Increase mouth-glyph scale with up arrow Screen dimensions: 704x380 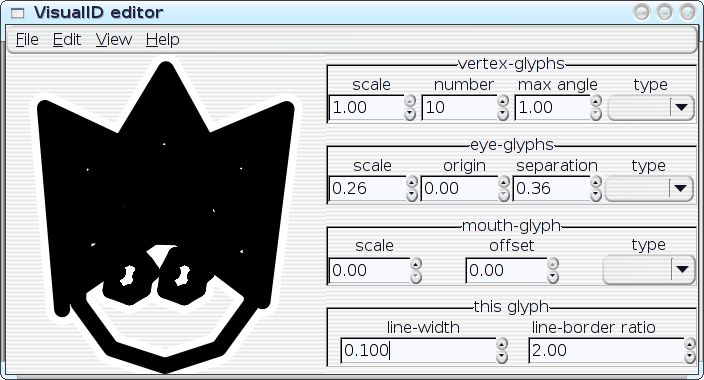[416, 264]
